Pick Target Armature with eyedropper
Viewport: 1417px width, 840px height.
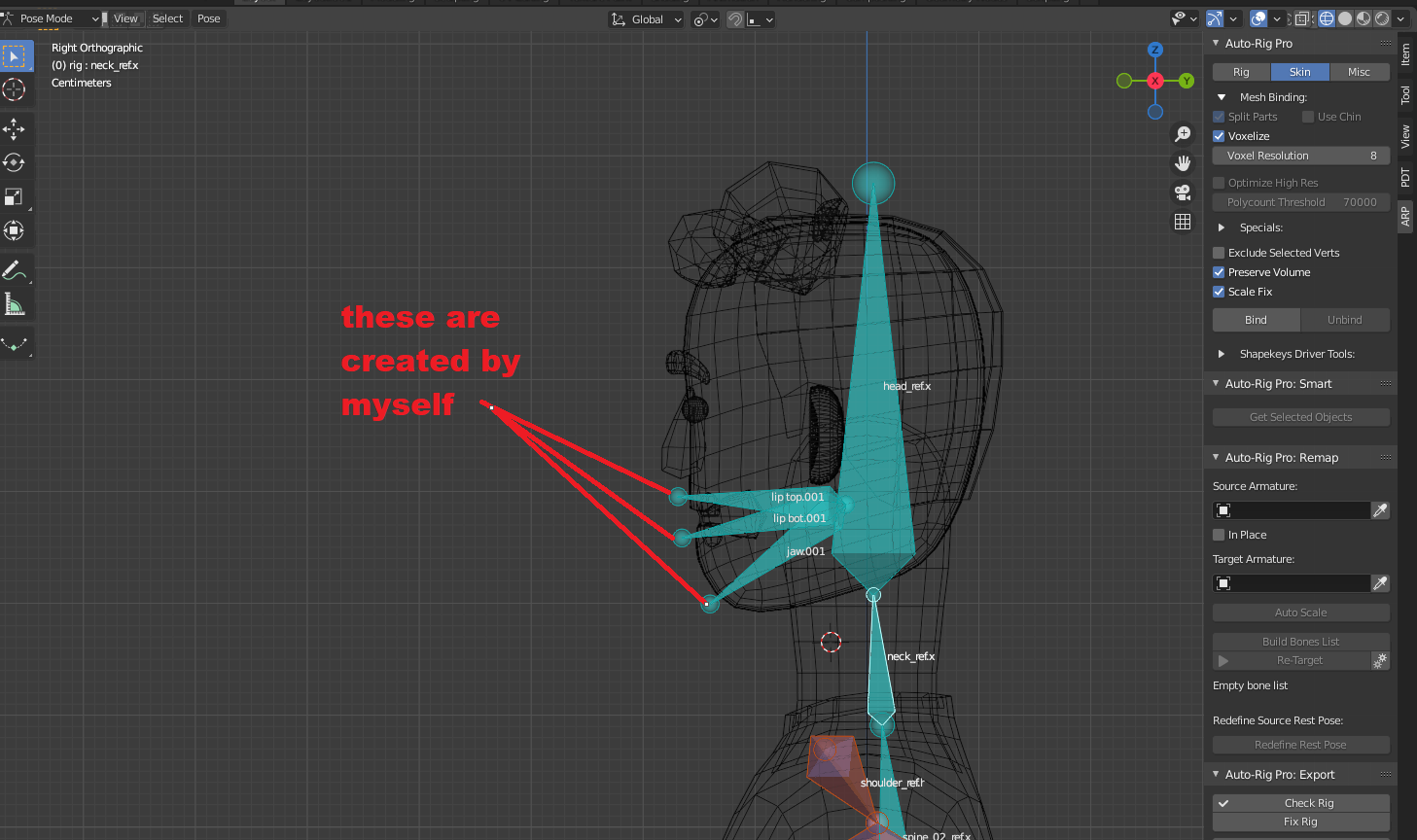1380,583
